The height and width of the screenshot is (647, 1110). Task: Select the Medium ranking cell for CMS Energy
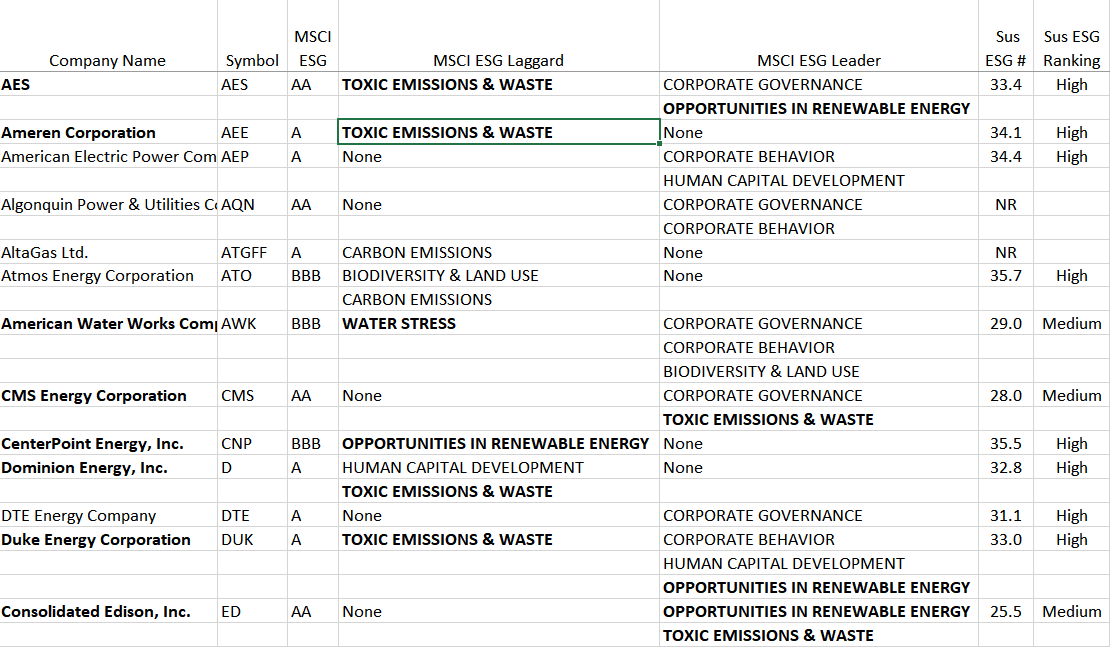[x=1071, y=395]
